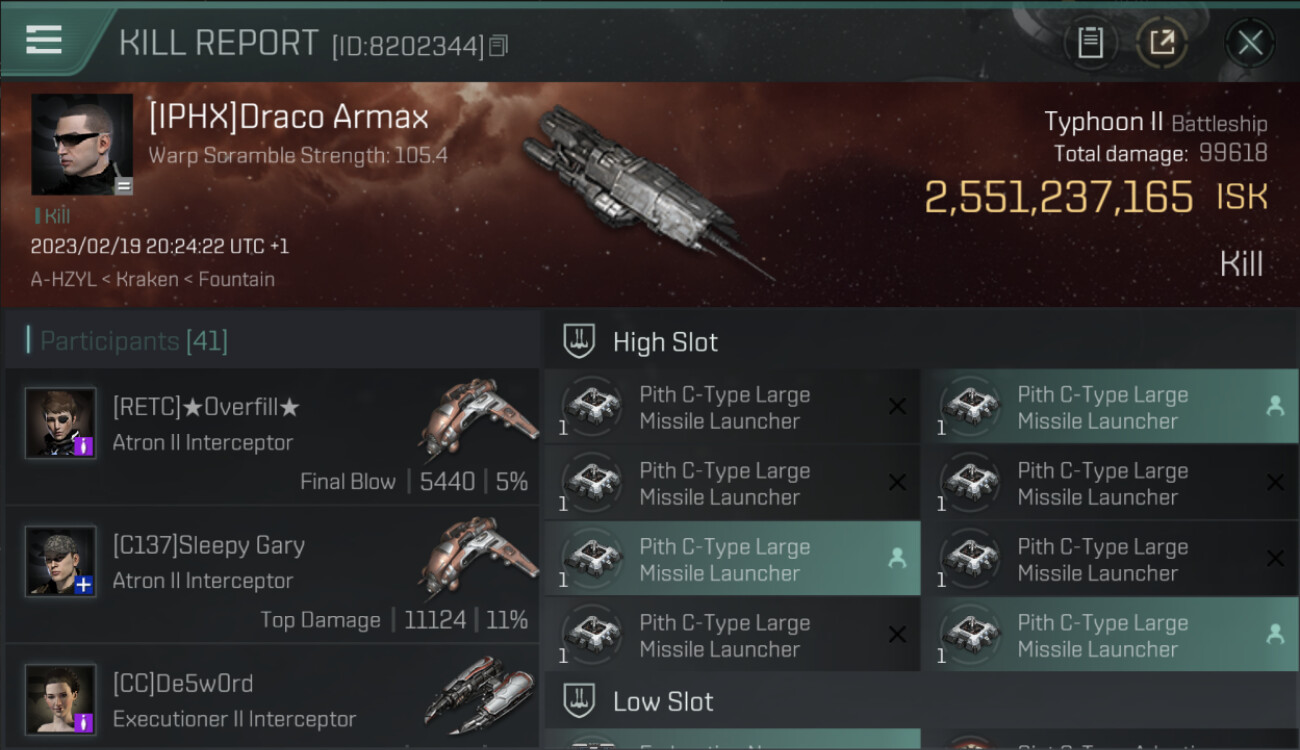Close the kill report window
This screenshot has width=1300, height=750.
point(1249,43)
